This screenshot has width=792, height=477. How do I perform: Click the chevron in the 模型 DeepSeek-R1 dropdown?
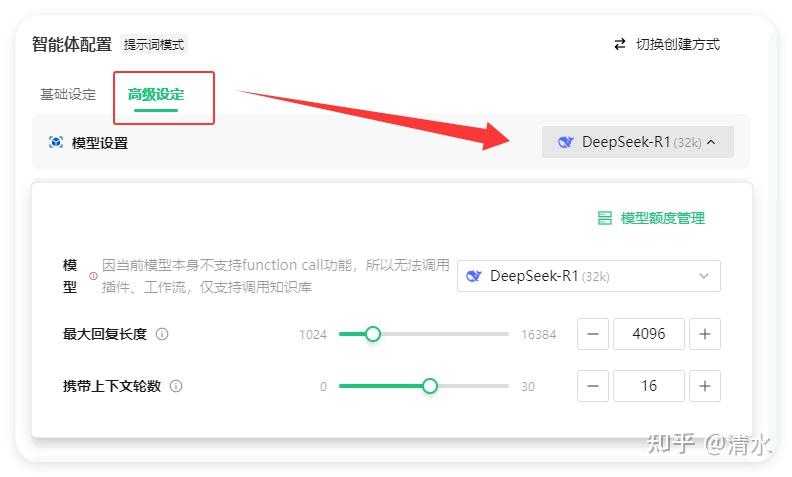point(704,276)
